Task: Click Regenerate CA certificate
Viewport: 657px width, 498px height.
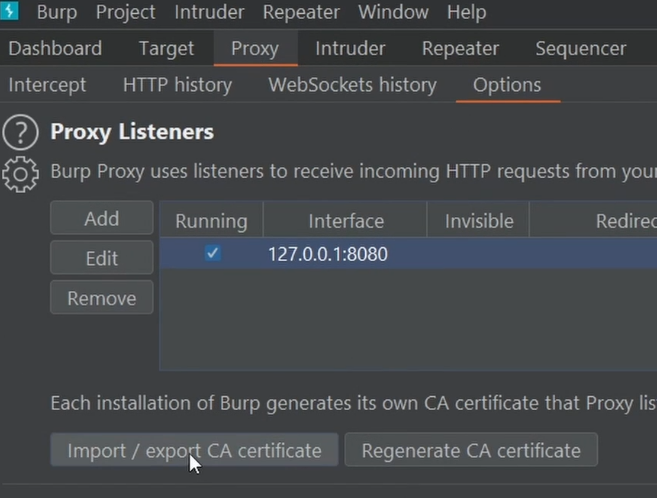Action: (471, 450)
